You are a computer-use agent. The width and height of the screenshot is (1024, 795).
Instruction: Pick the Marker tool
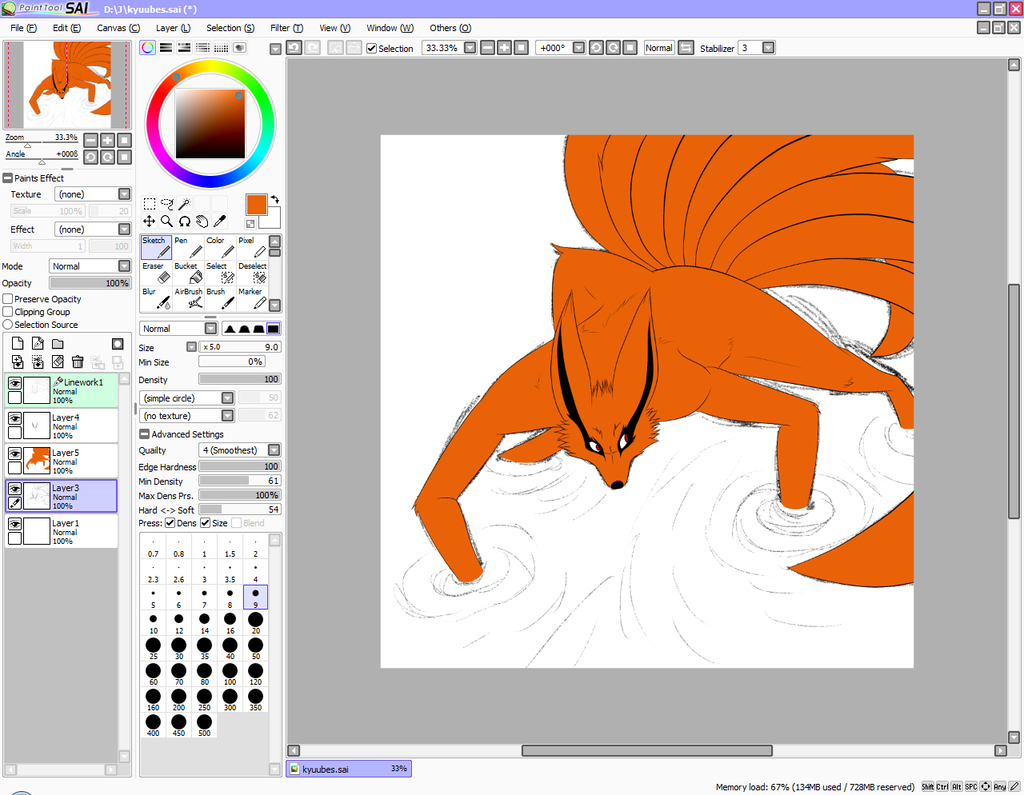(252, 299)
